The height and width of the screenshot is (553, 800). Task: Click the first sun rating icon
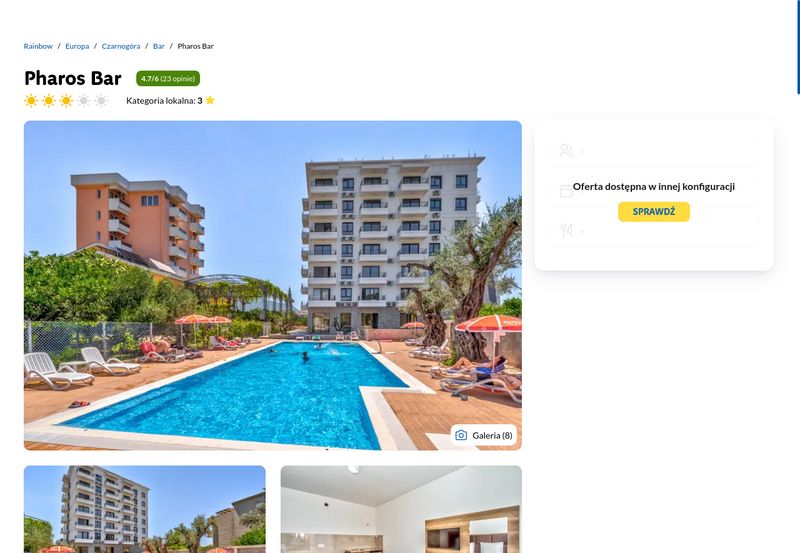pos(31,100)
